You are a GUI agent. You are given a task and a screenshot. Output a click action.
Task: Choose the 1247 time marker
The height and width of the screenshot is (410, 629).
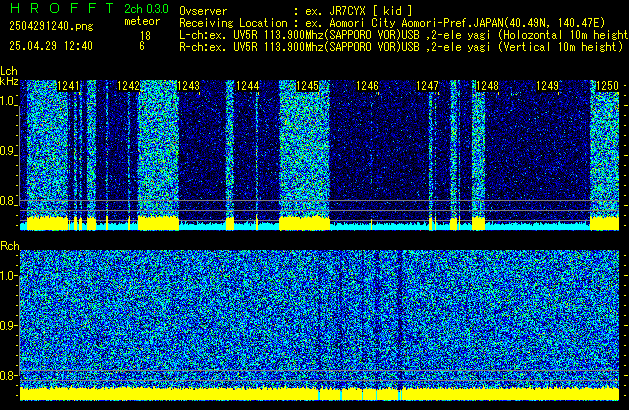pyautogui.click(x=427, y=86)
